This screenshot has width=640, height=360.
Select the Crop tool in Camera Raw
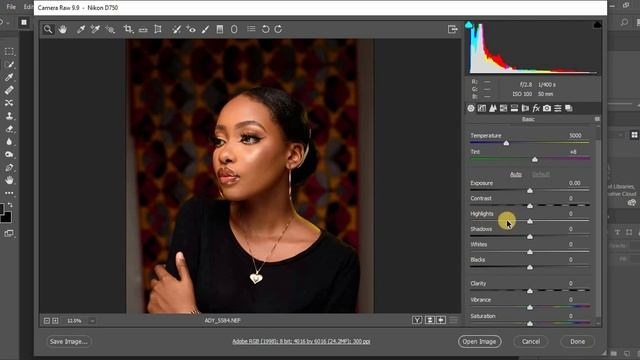[x=128, y=29]
